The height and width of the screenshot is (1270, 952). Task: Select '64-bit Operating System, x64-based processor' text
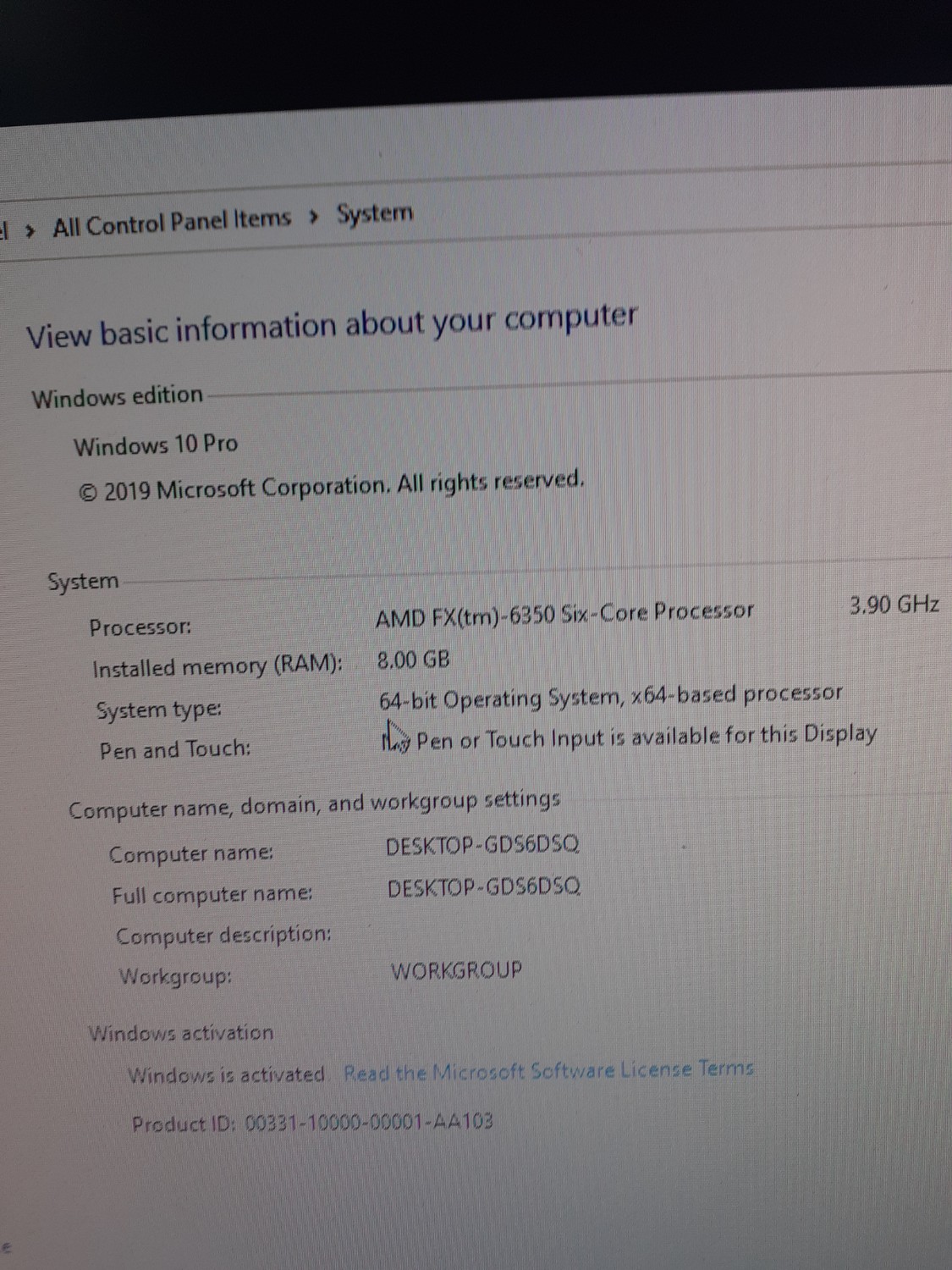click(611, 698)
